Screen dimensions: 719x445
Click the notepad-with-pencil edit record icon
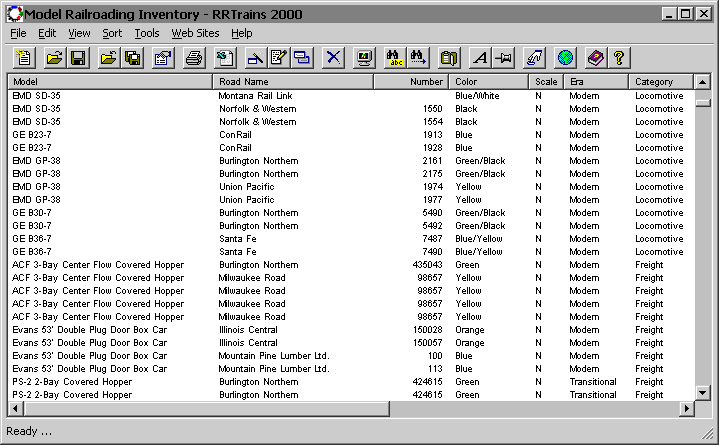(x=279, y=58)
